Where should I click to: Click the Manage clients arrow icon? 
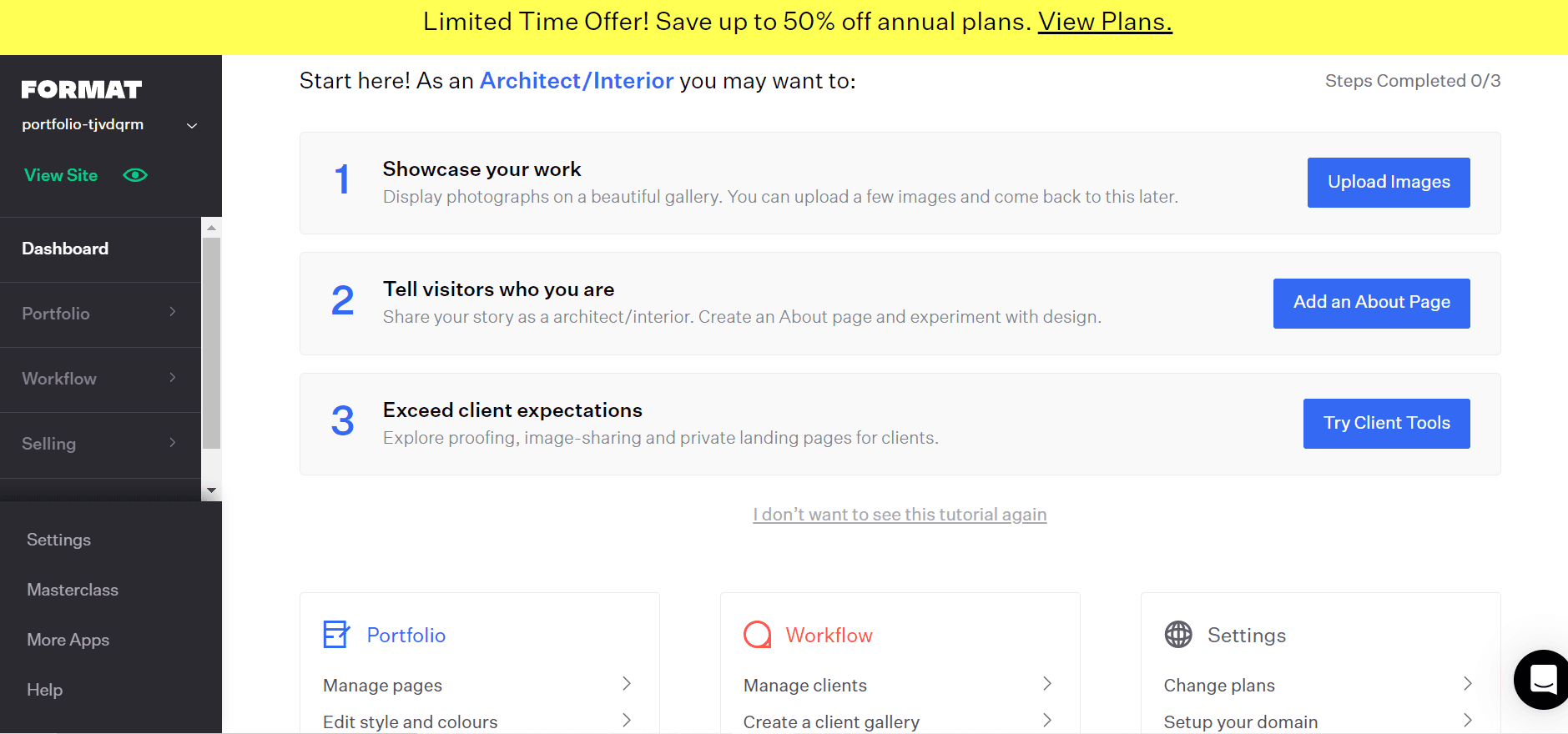pos(1047,684)
